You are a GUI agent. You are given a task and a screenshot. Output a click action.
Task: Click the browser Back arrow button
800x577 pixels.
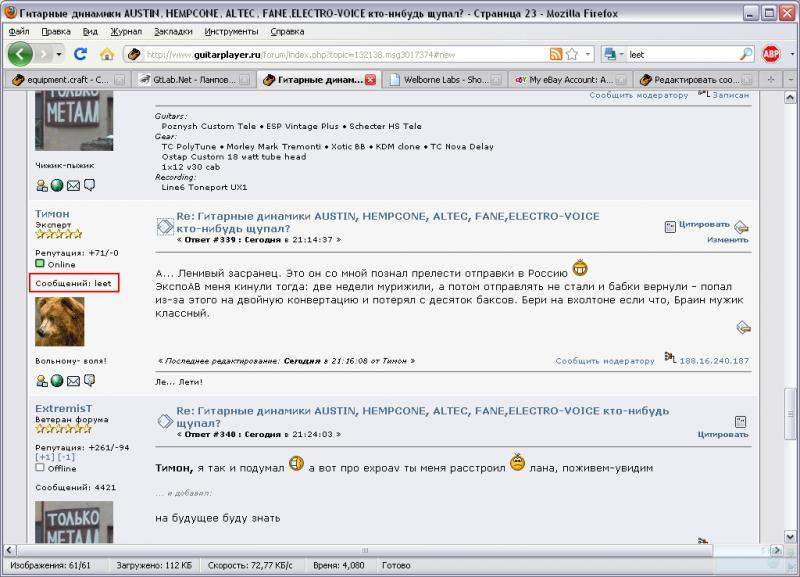tap(20, 53)
